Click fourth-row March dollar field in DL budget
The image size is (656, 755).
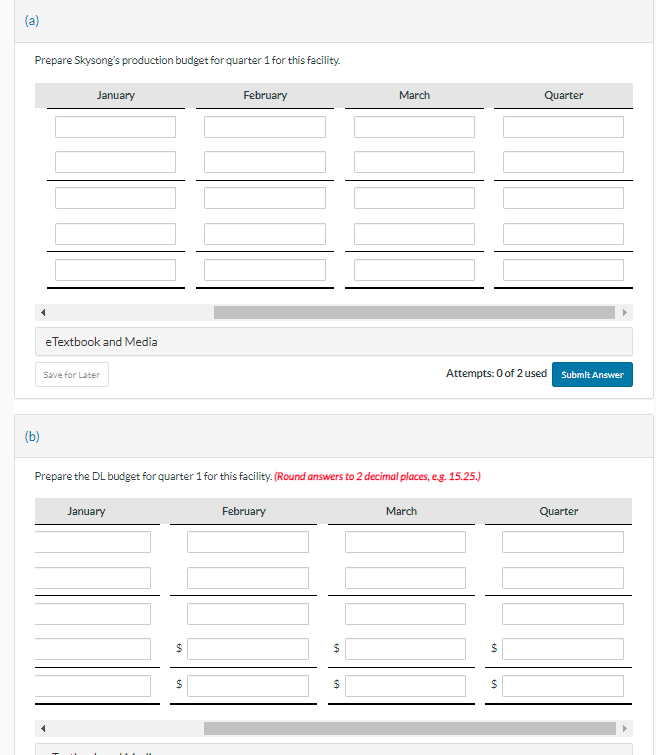click(x=405, y=649)
